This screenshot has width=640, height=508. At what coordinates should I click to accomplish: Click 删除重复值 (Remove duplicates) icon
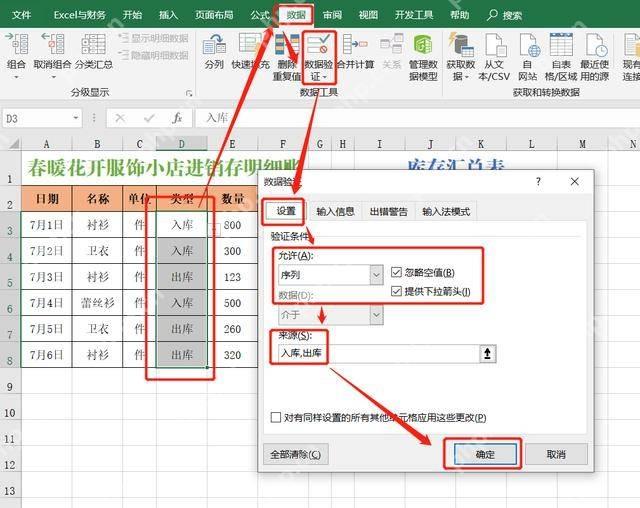287,44
